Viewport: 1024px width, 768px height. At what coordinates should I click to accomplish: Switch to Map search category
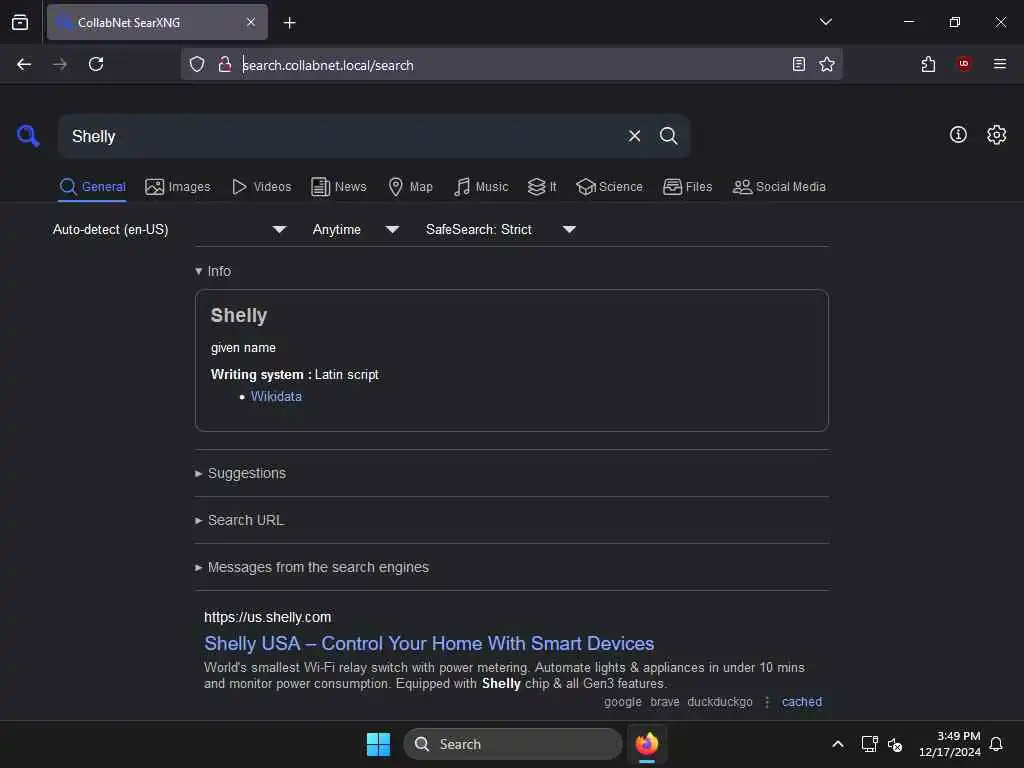[410, 187]
